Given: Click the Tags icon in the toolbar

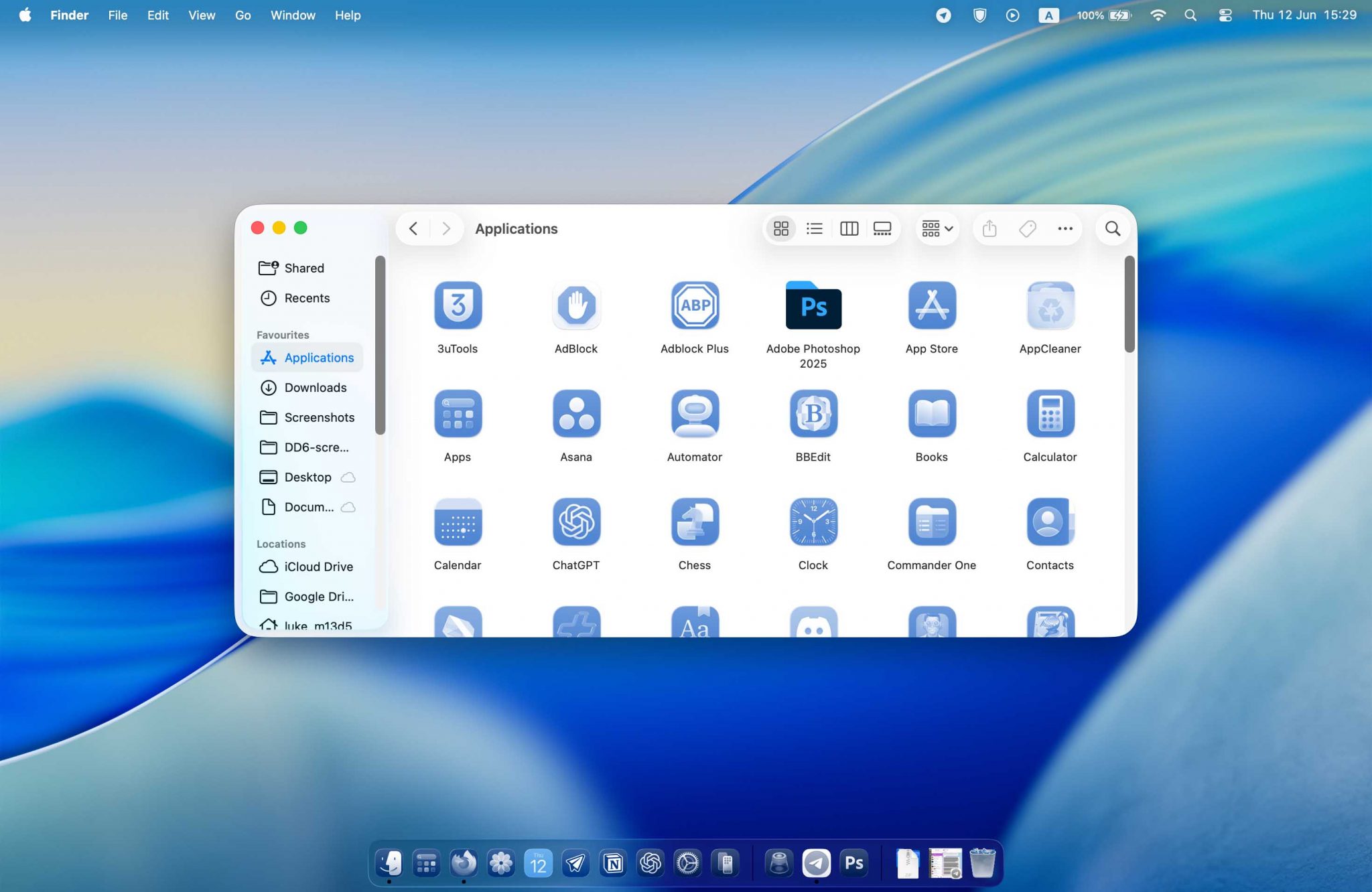Looking at the screenshot, I should [1027, 228].
